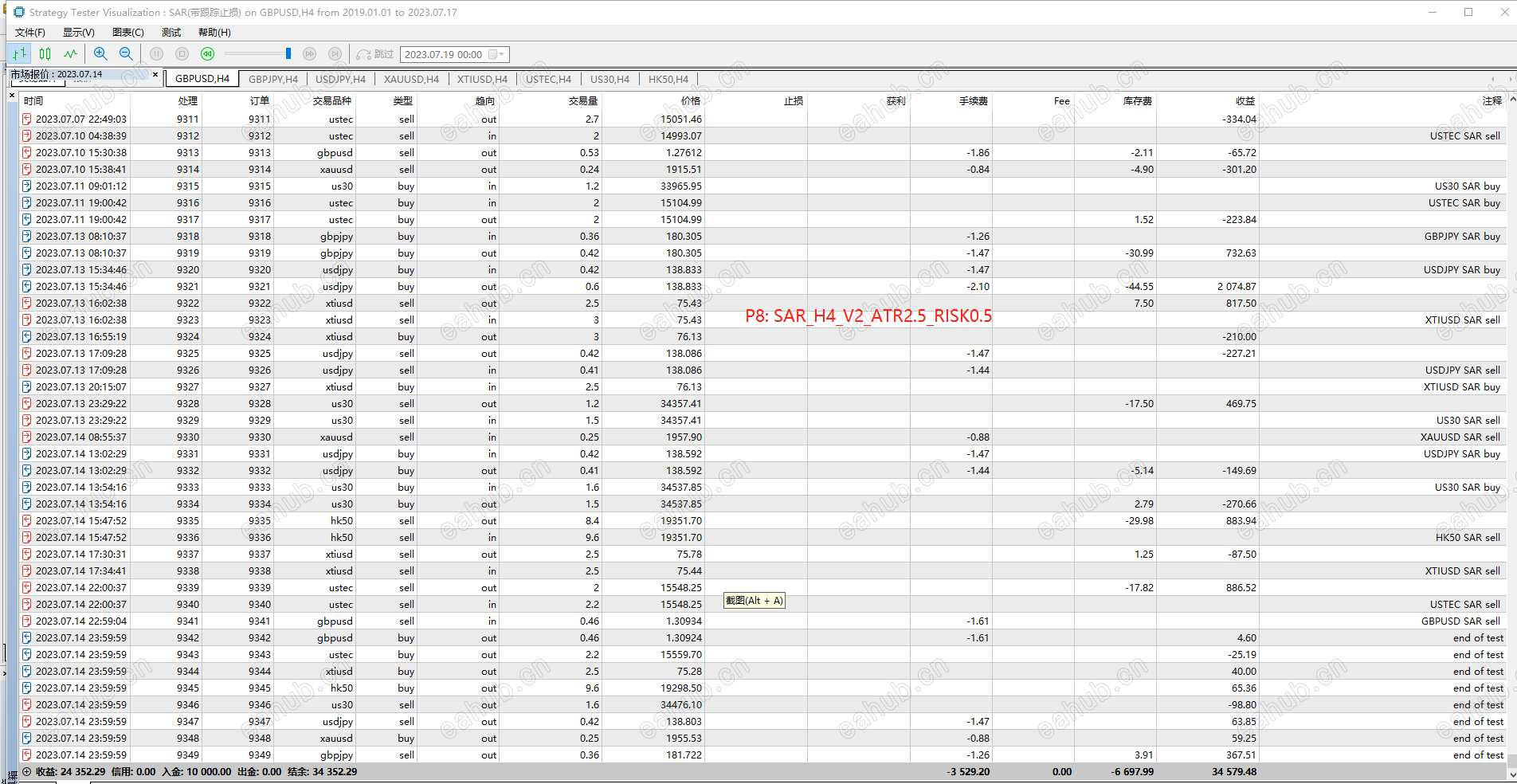Switch to the XTIUSD,H4 chart tab
Viewport: 1517px width, 784px height.
coord(482,79)
